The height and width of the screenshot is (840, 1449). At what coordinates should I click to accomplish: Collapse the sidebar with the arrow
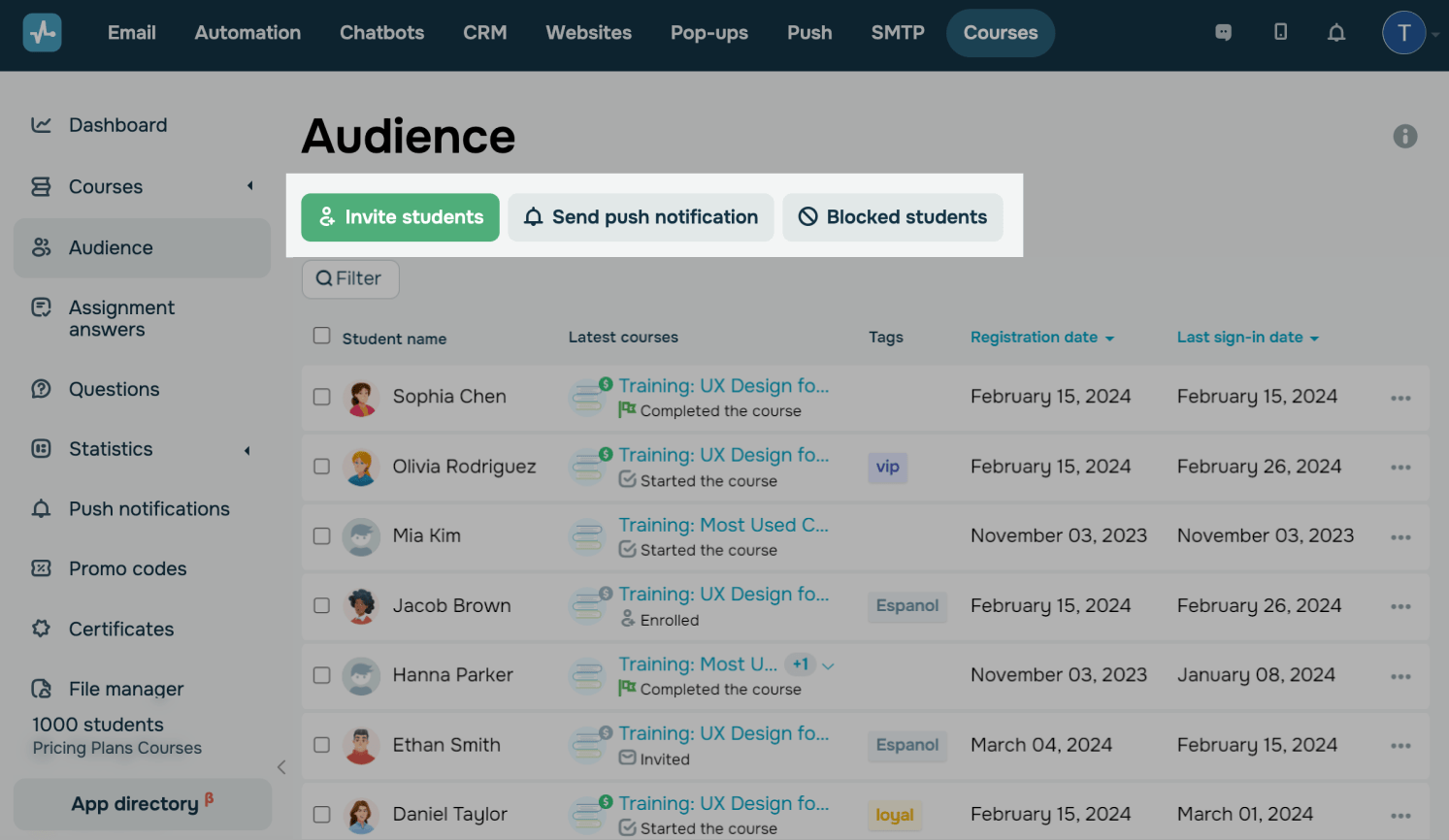click(x=281, y=767)
